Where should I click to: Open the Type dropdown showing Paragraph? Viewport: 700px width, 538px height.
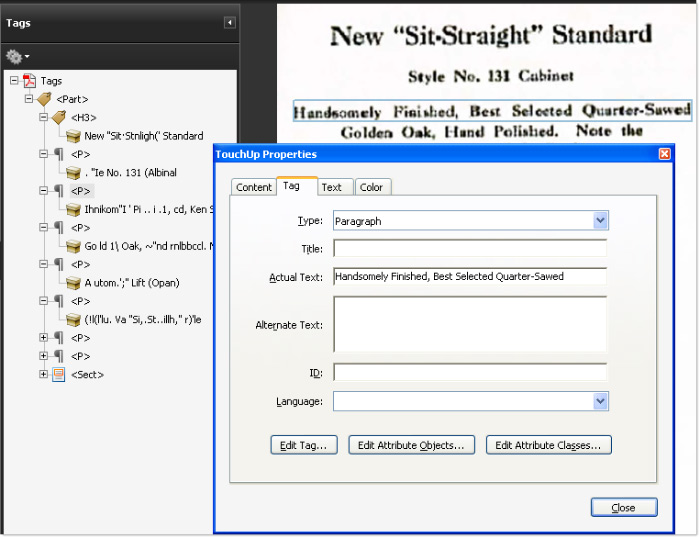coord(600,221)
